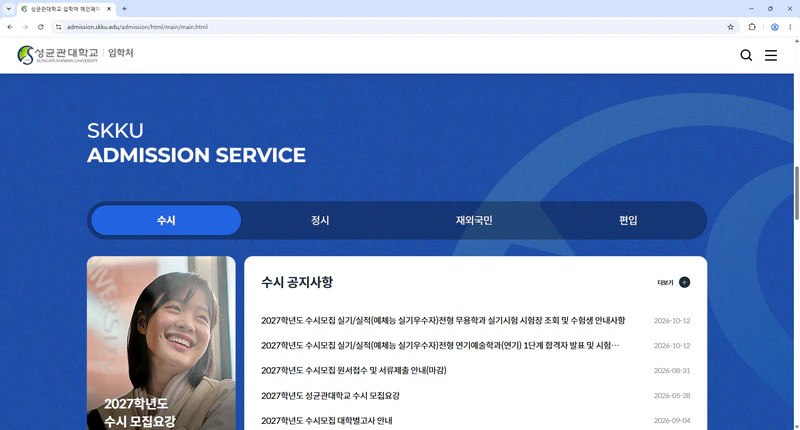
Task: Switch to the 정시 tab
Action: tap(320, 220)
